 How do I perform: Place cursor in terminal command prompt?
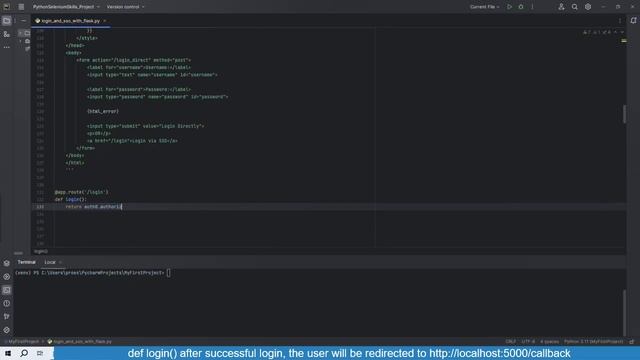(168, 273)
